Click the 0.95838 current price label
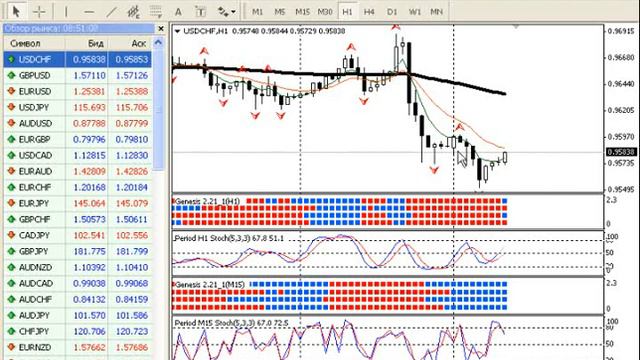 (621, 152)
